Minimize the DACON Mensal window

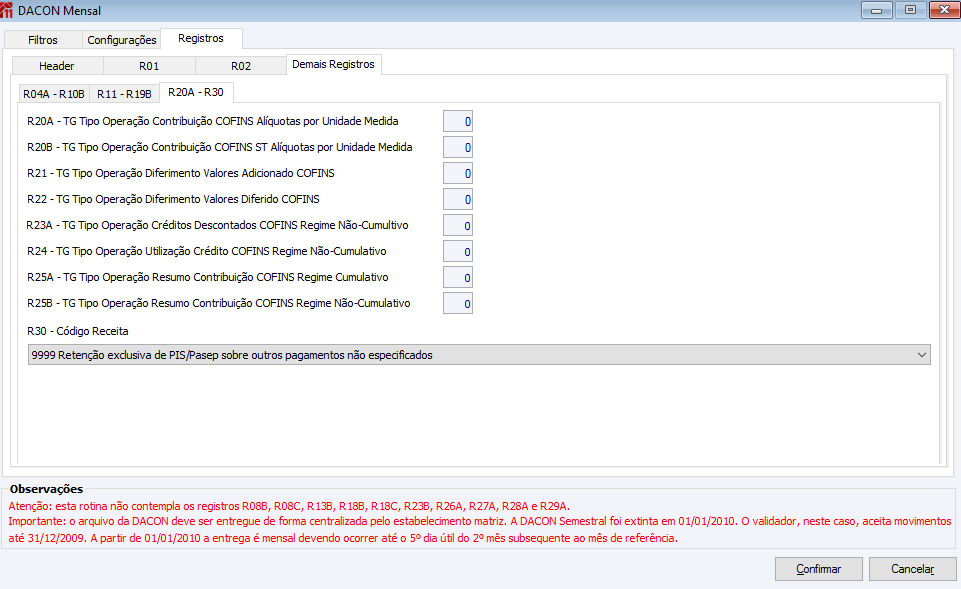tap(876, 10)
